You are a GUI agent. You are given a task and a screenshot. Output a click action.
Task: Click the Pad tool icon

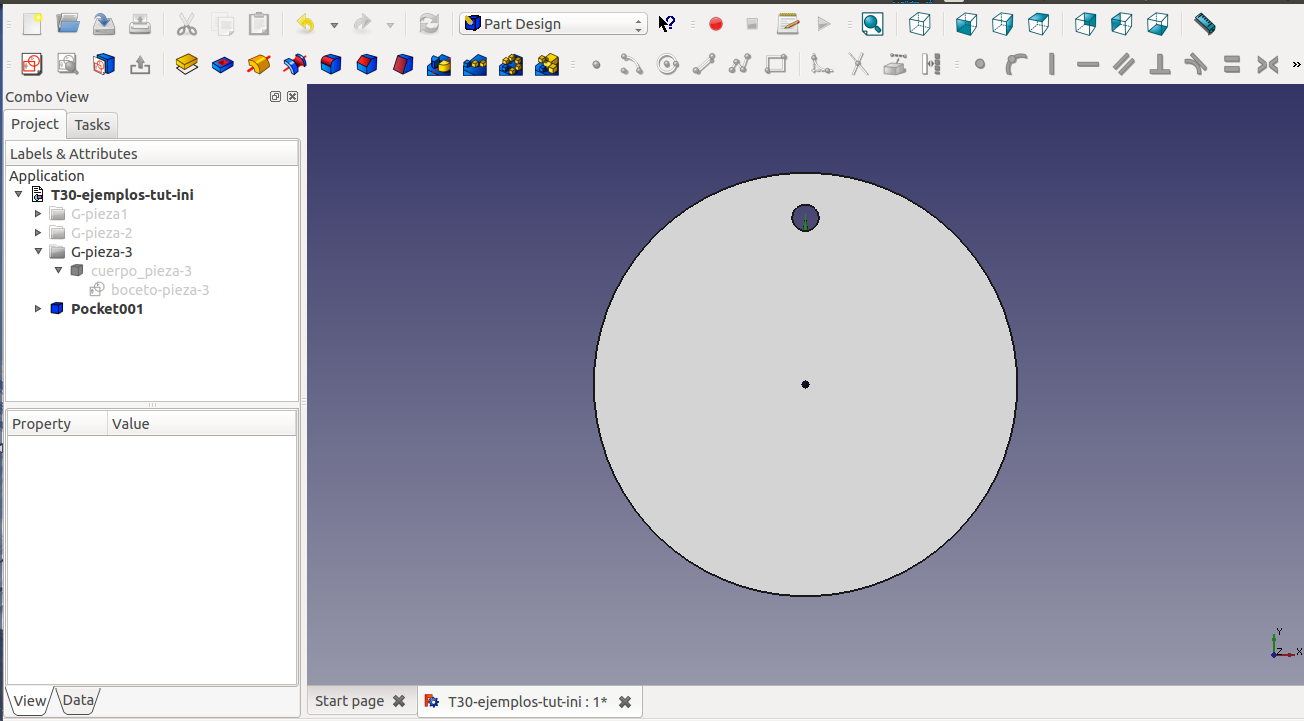pyautogui.click(x=186, y=65)
